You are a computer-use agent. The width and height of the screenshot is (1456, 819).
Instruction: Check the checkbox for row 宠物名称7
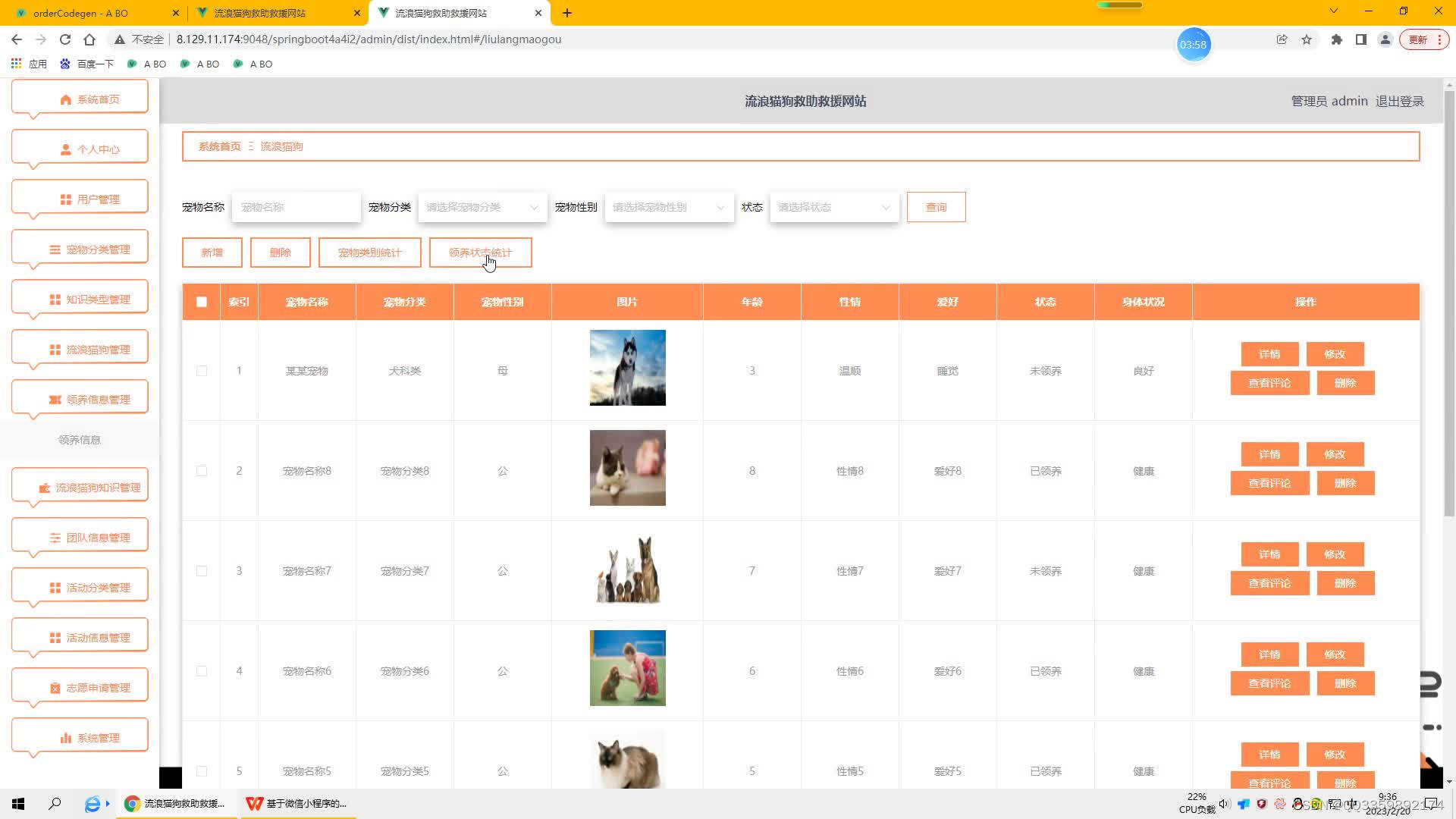point(202,571)
